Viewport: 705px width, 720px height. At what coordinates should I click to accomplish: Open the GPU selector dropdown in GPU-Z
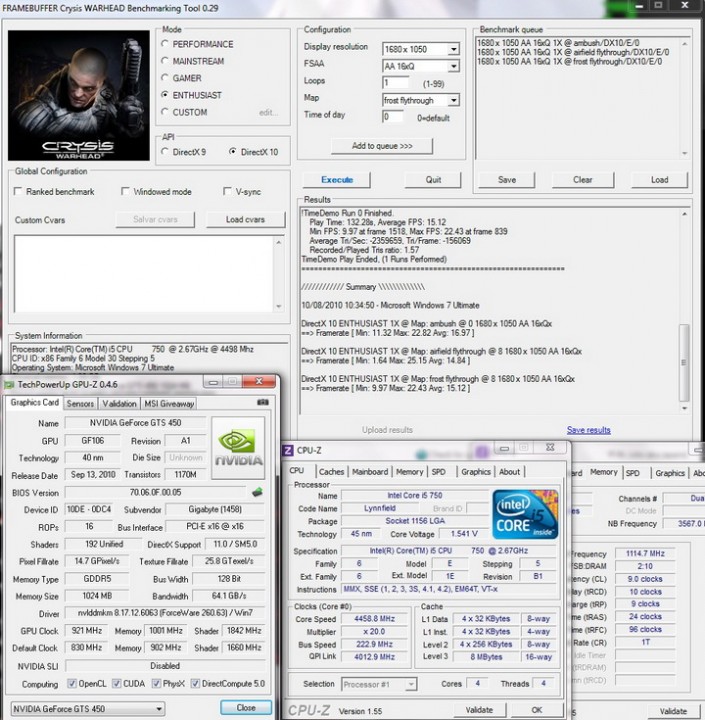(x=88, y=709)
